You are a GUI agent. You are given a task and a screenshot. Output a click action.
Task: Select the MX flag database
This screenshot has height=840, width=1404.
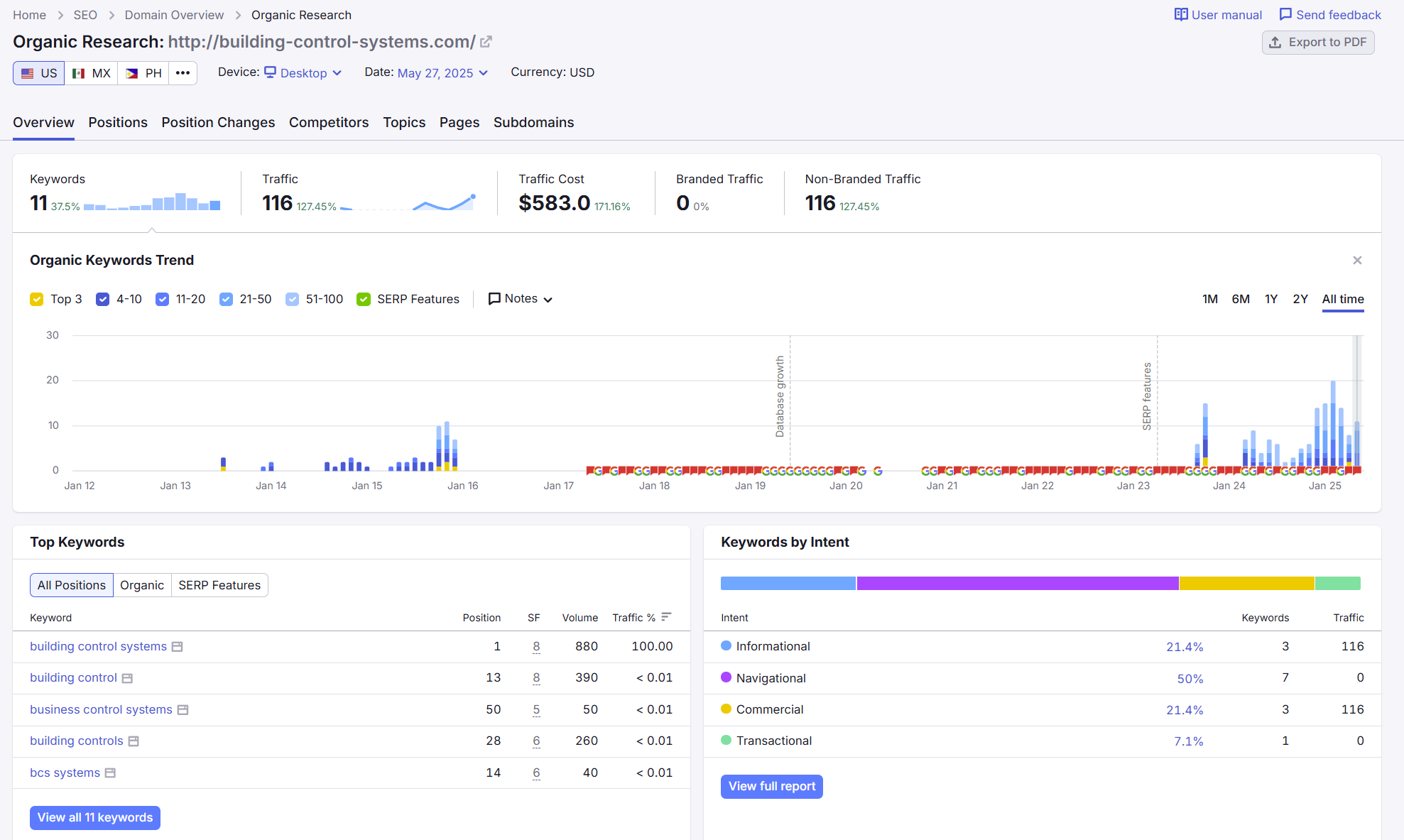[91, 73]
